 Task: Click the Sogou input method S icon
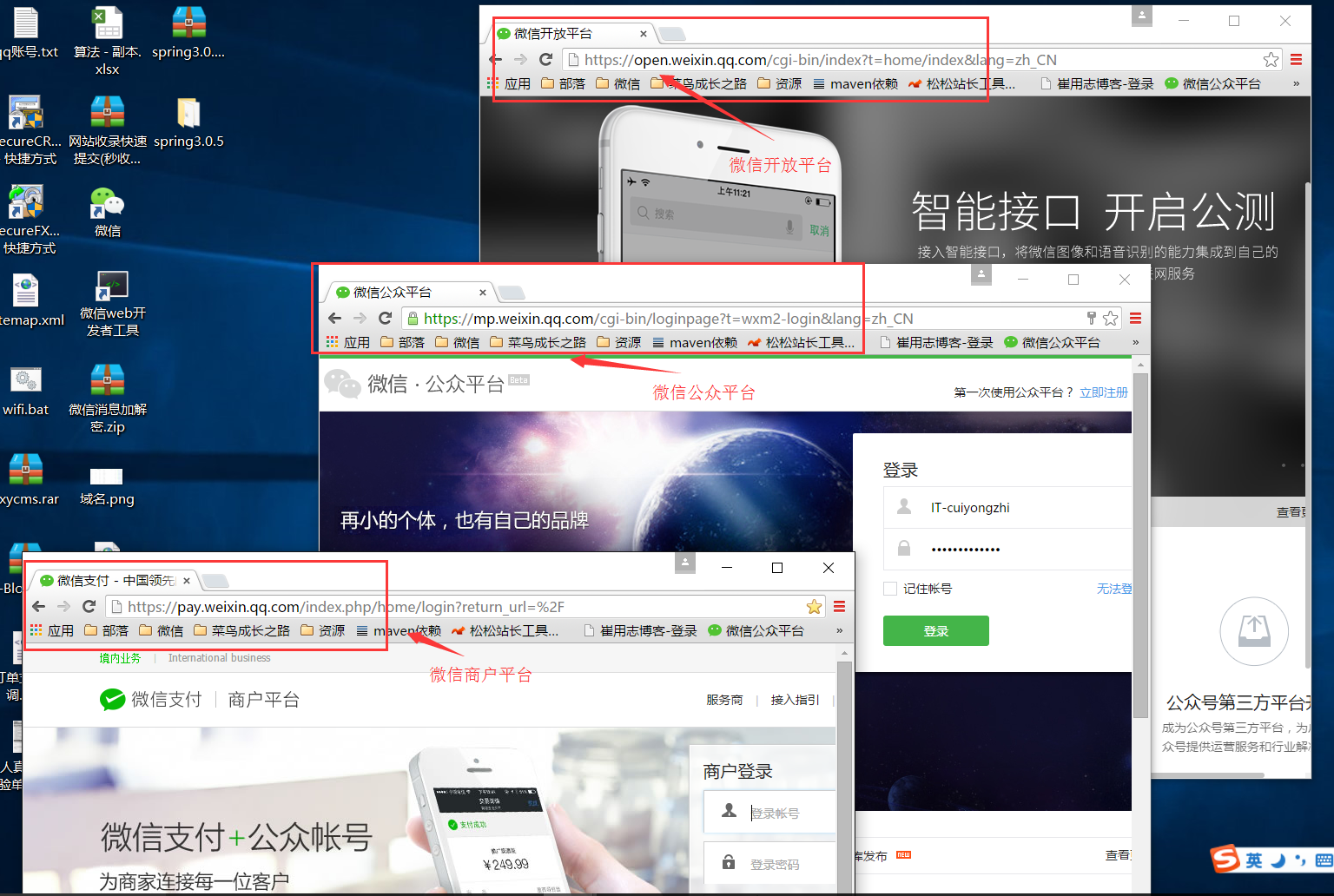tap(1225, 859)
